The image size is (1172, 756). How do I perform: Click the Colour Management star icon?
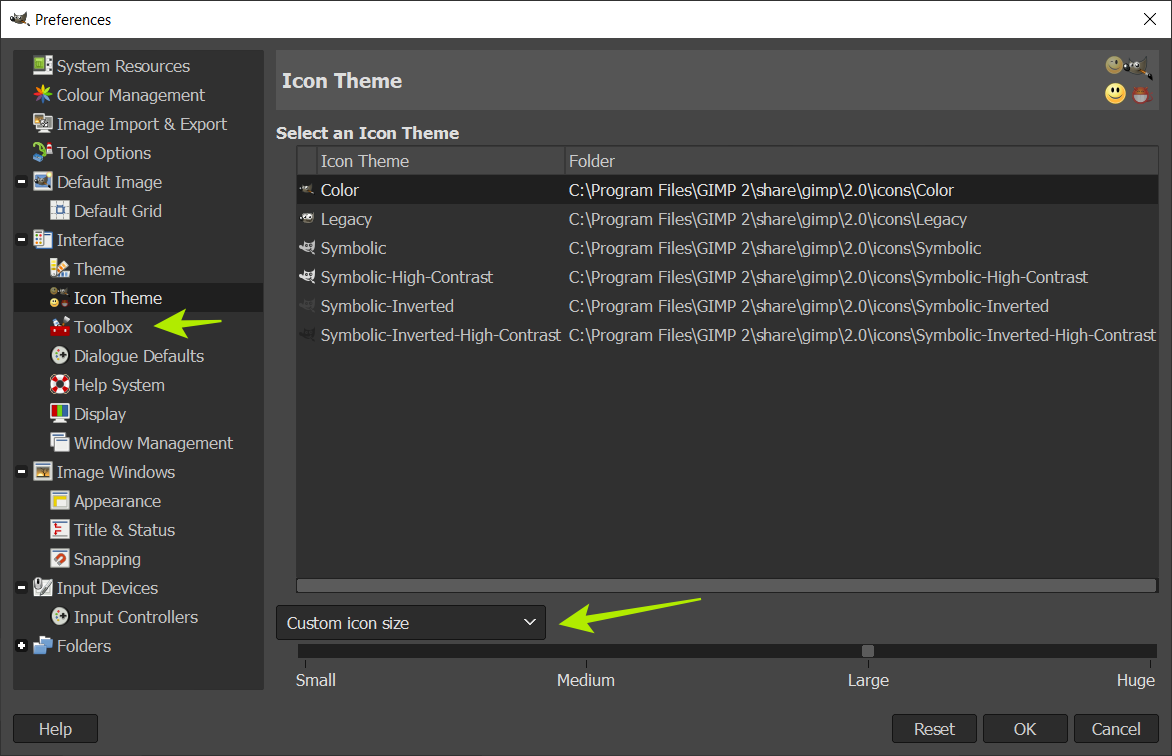[x=43, y=94]
